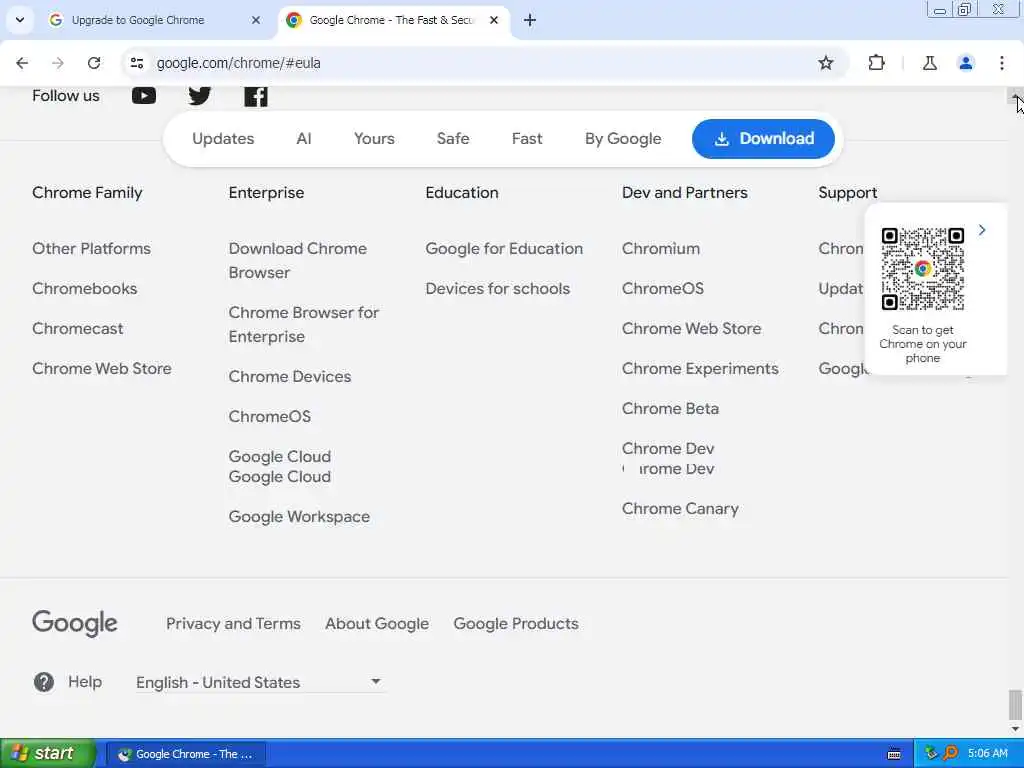Jump to the Updates section
This screenshot has width=1024, height=768.
pos(223,138)
